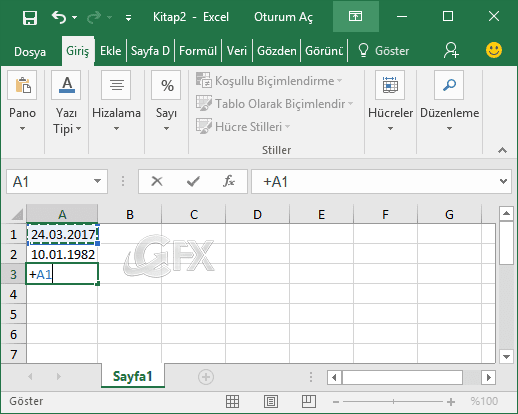The image size is (518, 414).
Task: Click cell with 10.01.1982
Action: [x=62, y=254]
